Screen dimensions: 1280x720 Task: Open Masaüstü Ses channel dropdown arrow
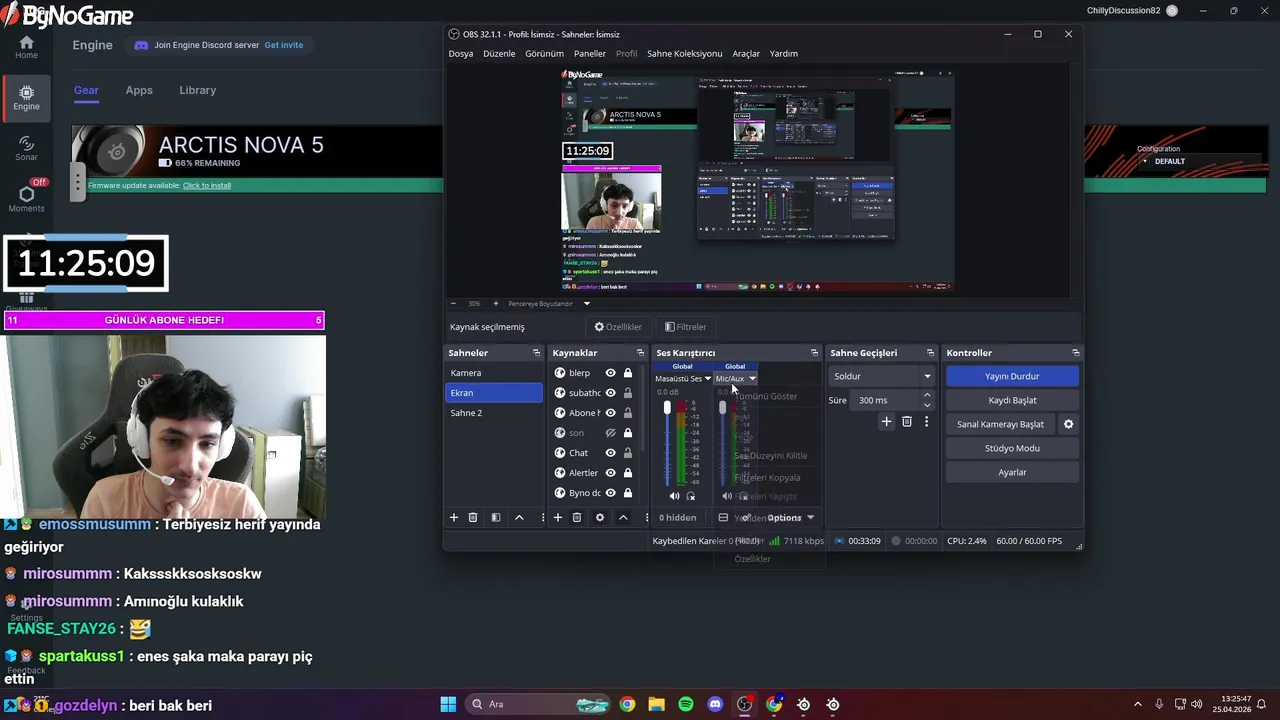[x=707, y=379]
